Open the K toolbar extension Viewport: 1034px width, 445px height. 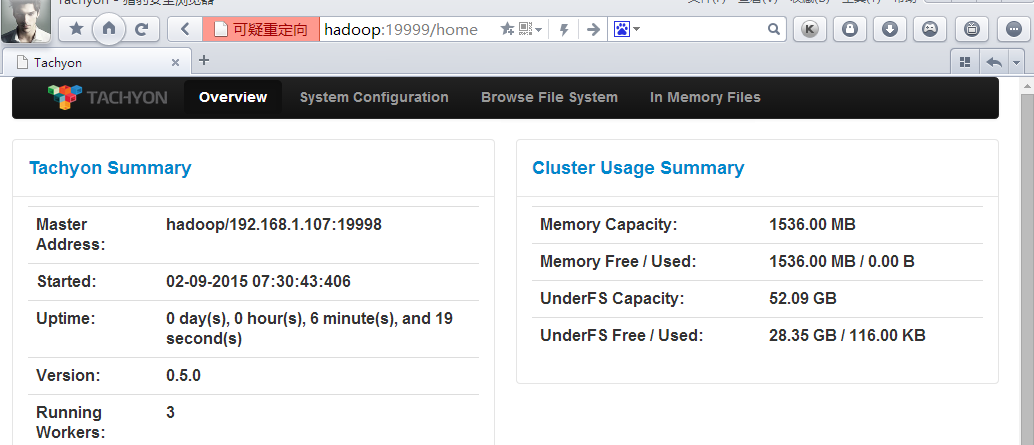tap(810, 29)
